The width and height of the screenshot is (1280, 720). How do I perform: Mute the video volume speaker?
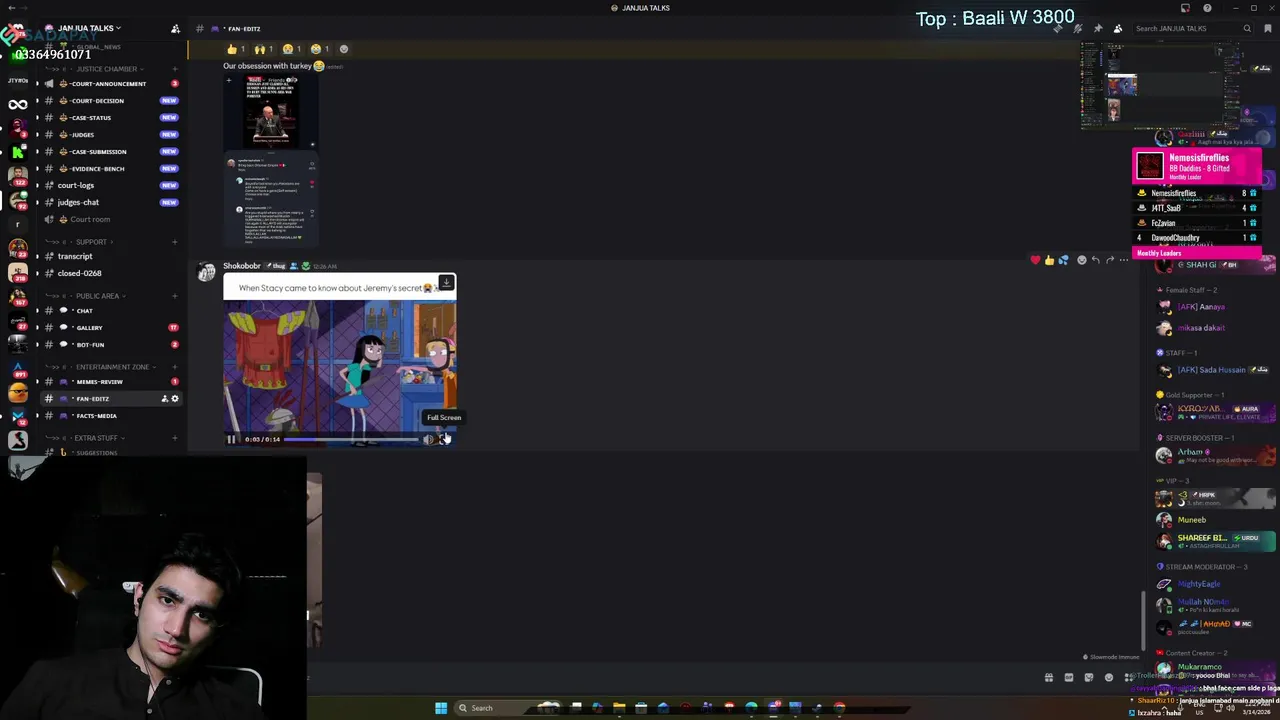(x=428, y=439)
